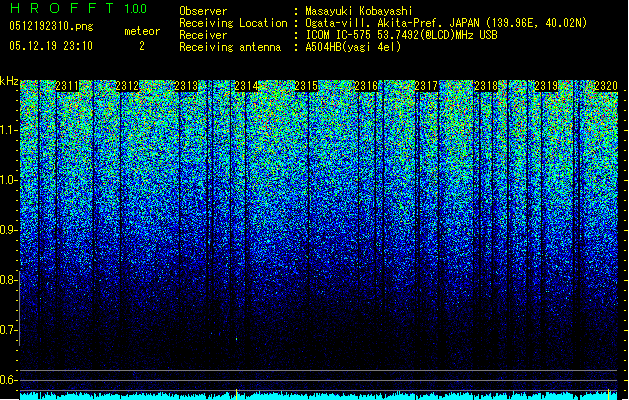This screenshot has height=400, width=629.
Task: Click the 0.7 kHz axis tick label
Action: [x=9, y=330]
